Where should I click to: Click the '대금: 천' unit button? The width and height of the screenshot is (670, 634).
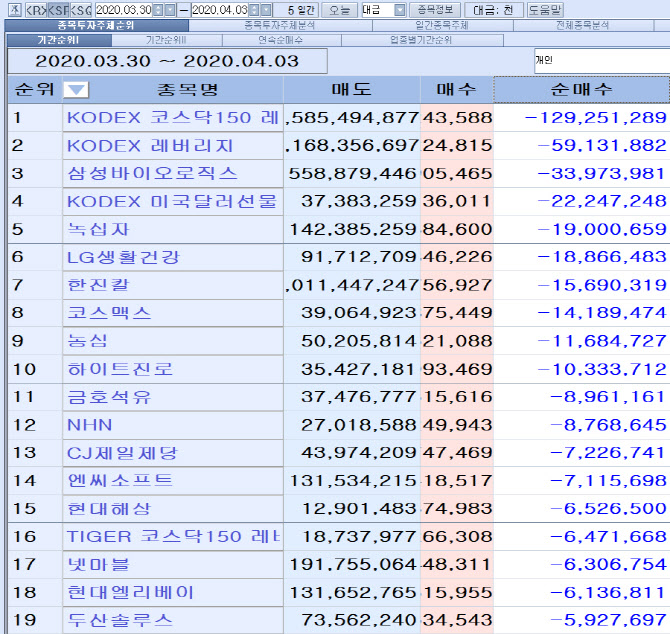(493, 9)
